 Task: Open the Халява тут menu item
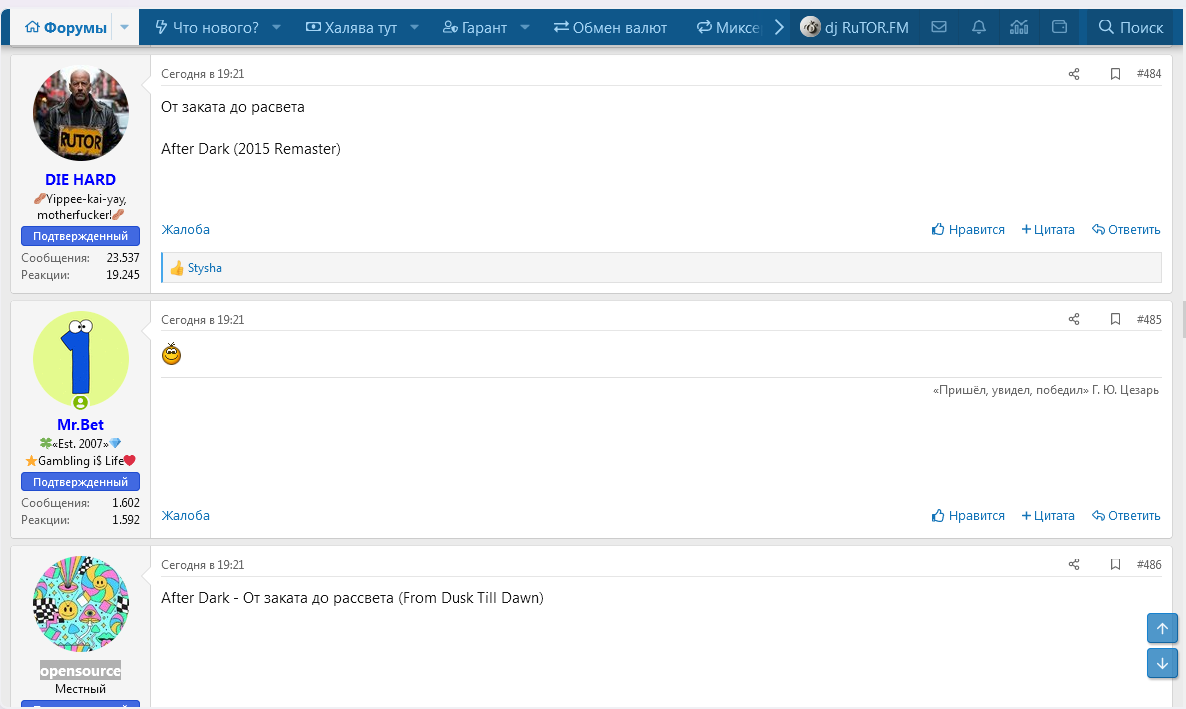click(x=351, y=27)
